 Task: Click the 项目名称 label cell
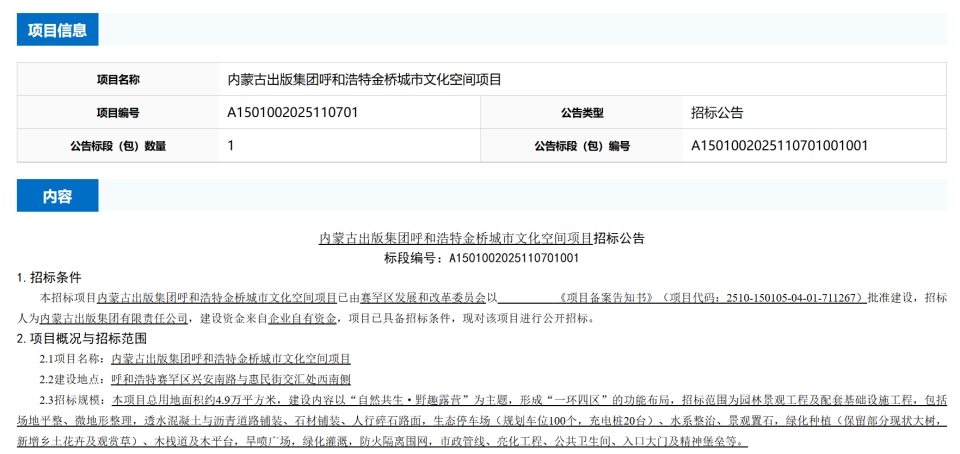[x=118, y=80]
